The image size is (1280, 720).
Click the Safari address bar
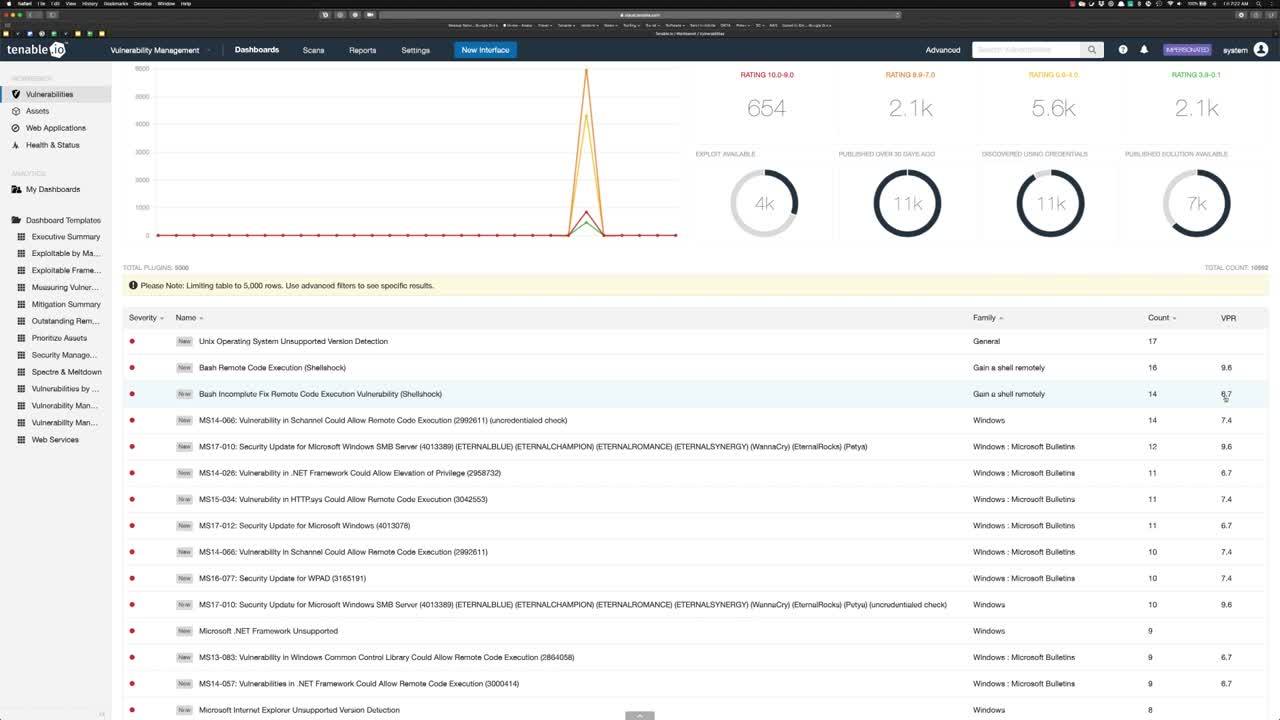point(640,15)
